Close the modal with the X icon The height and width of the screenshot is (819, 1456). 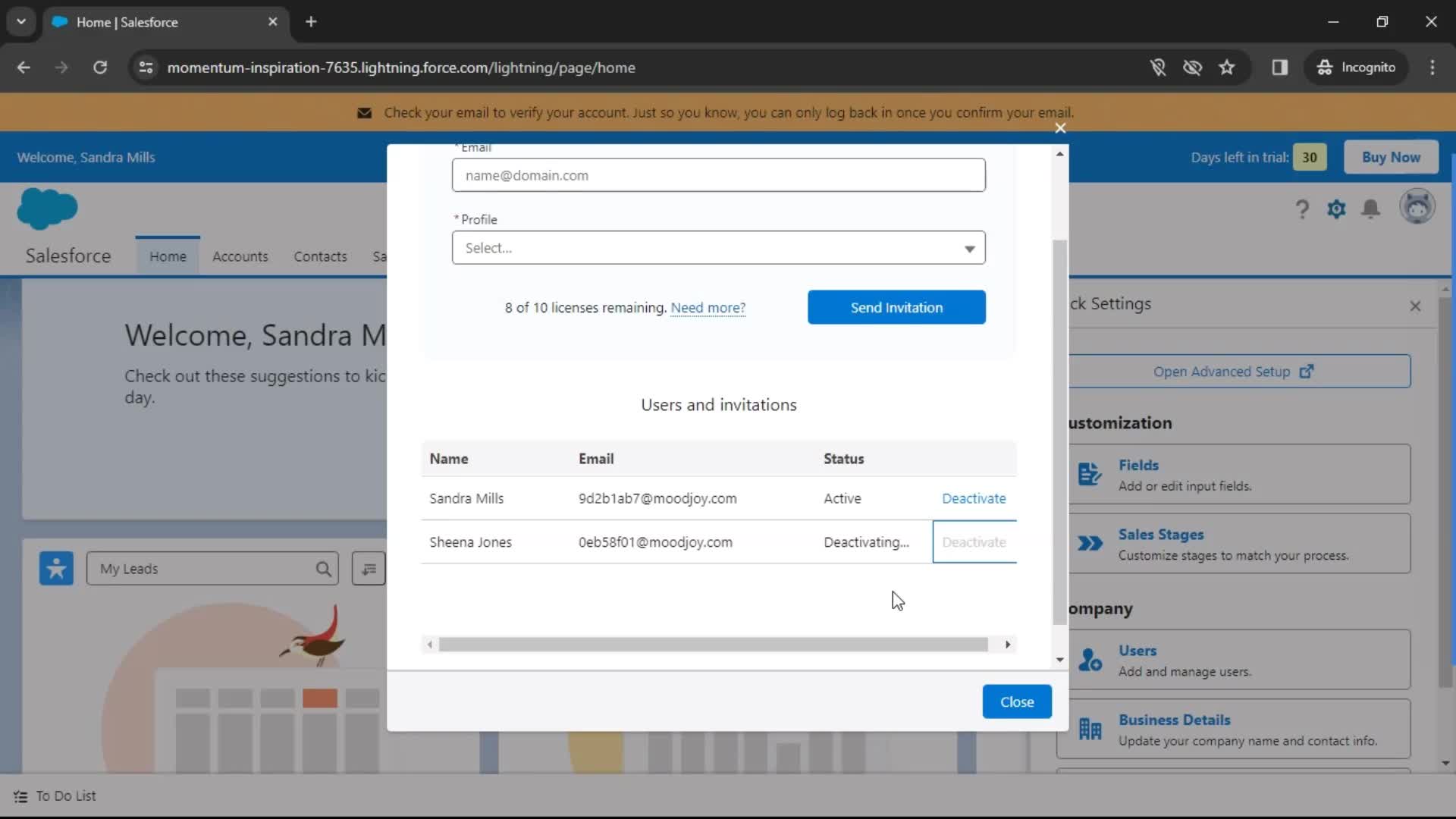(x=1060, y=128)
